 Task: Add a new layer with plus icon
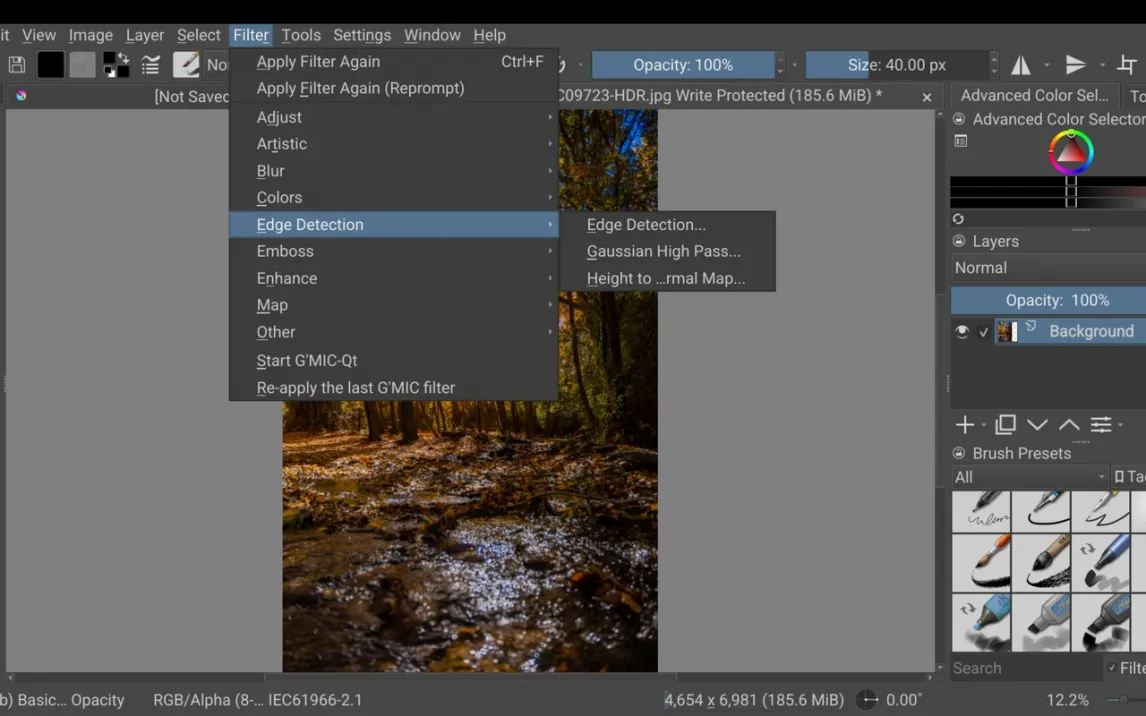click(964, 425)
